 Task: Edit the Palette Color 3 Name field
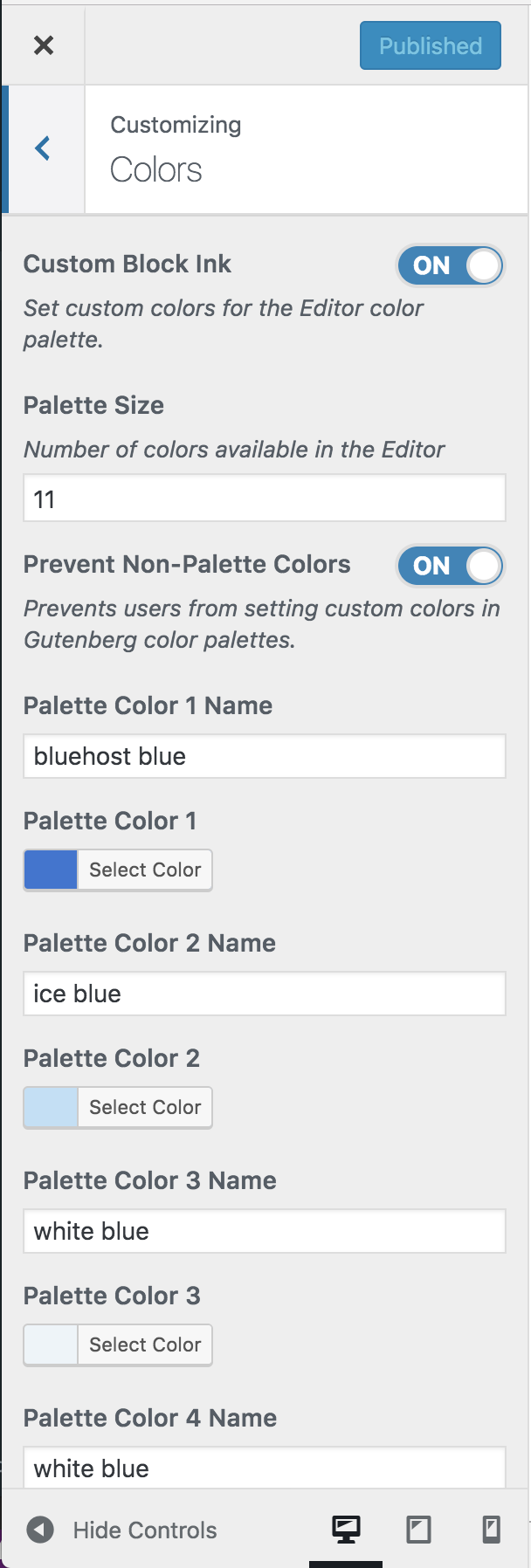265,1231
